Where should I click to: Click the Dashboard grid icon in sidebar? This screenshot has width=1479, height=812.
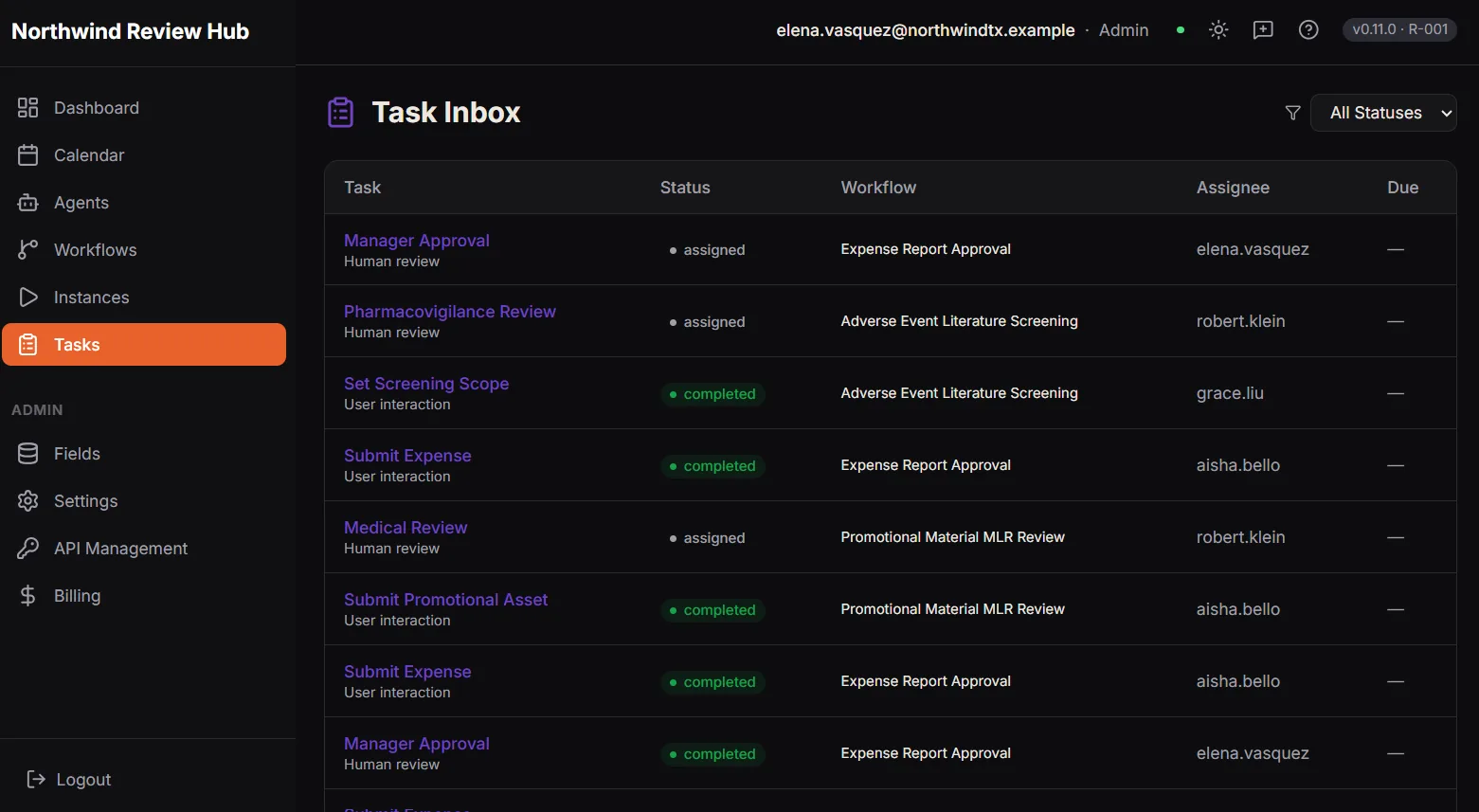[28, 108]
